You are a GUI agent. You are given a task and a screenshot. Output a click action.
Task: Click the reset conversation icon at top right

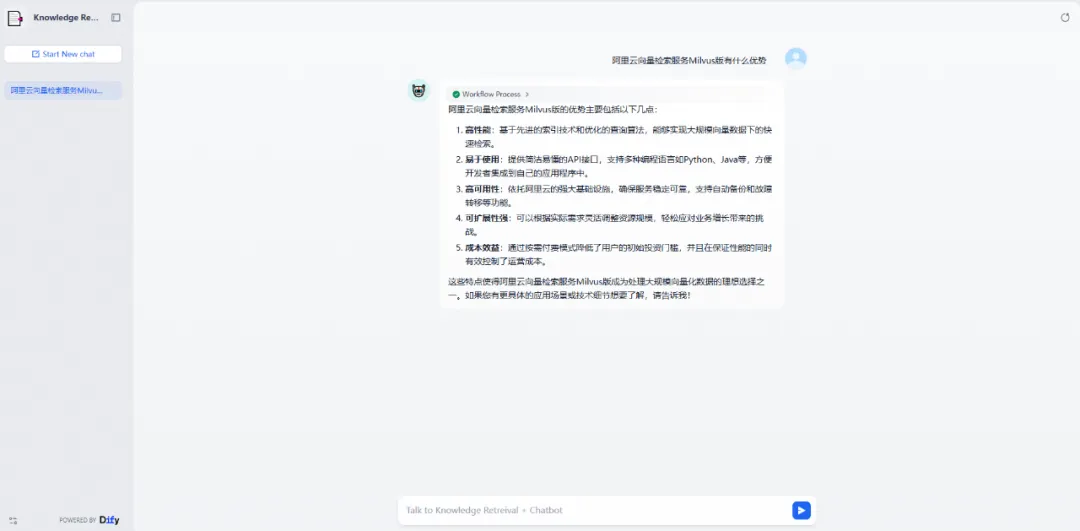(x=1065, y=18)
